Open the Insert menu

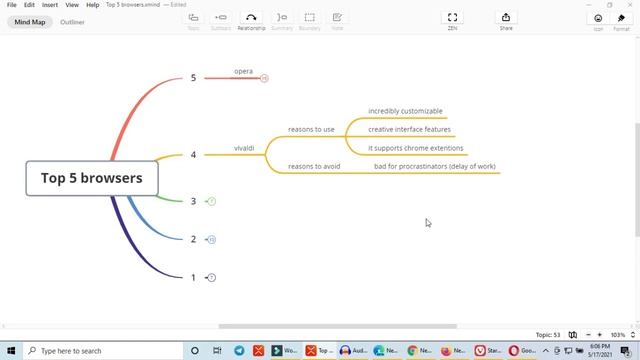coord(50,5)
